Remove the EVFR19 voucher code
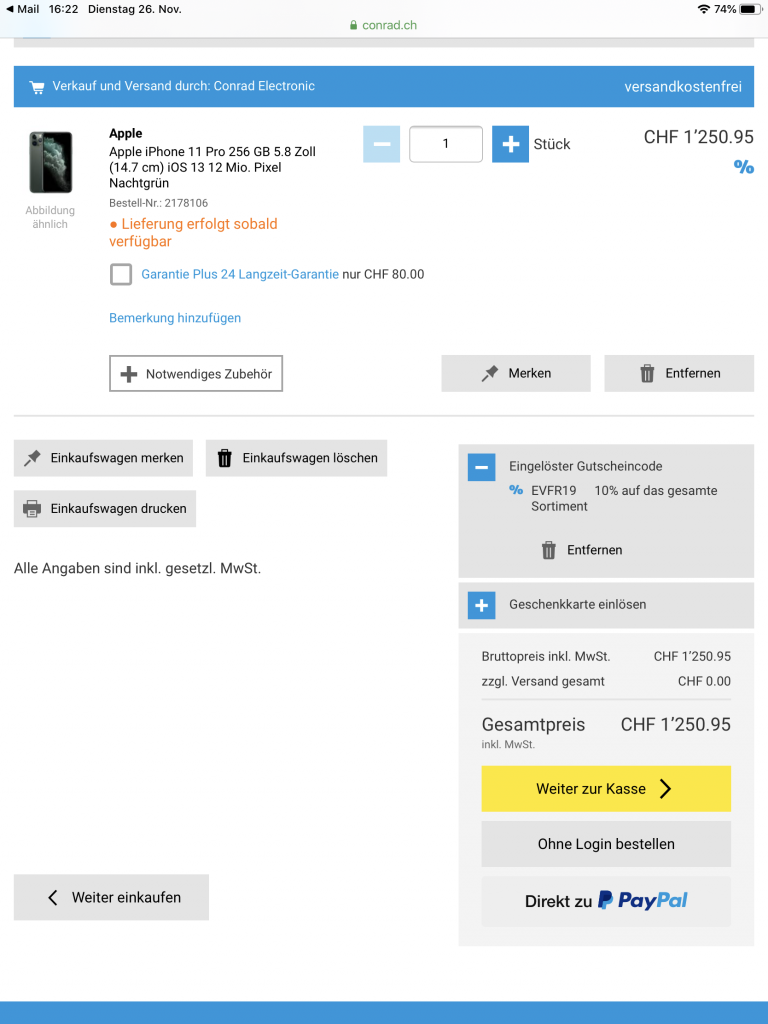 [582, 550]
